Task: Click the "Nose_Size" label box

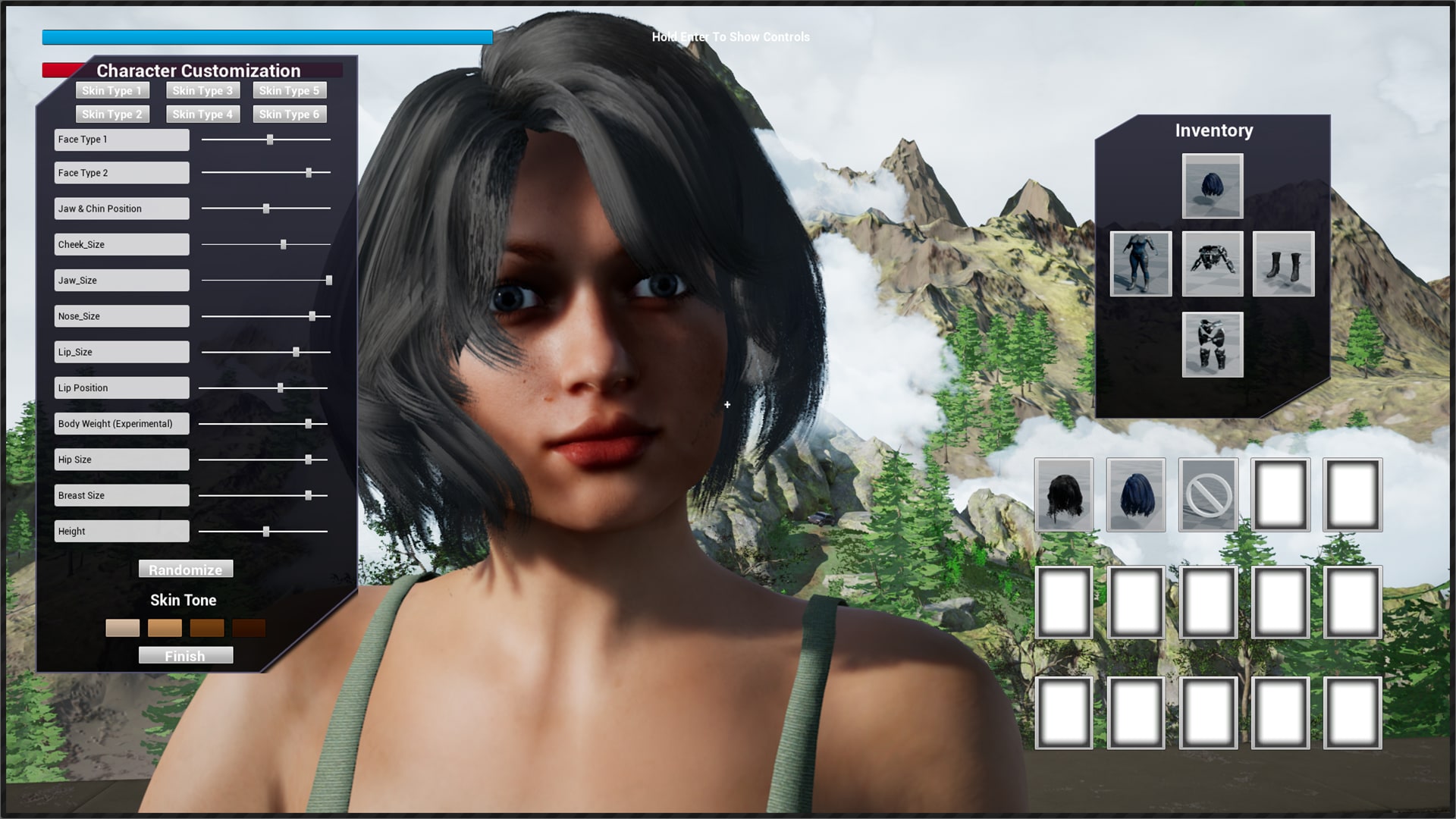Action: [121, 316]
